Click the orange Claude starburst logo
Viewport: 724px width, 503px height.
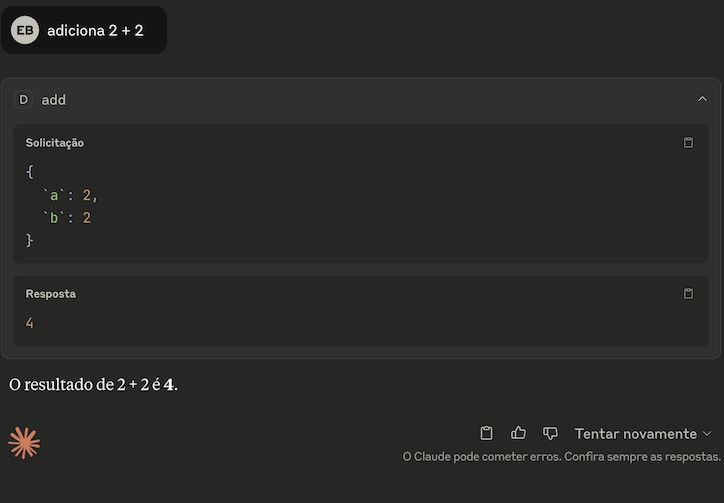pos(24,442)
